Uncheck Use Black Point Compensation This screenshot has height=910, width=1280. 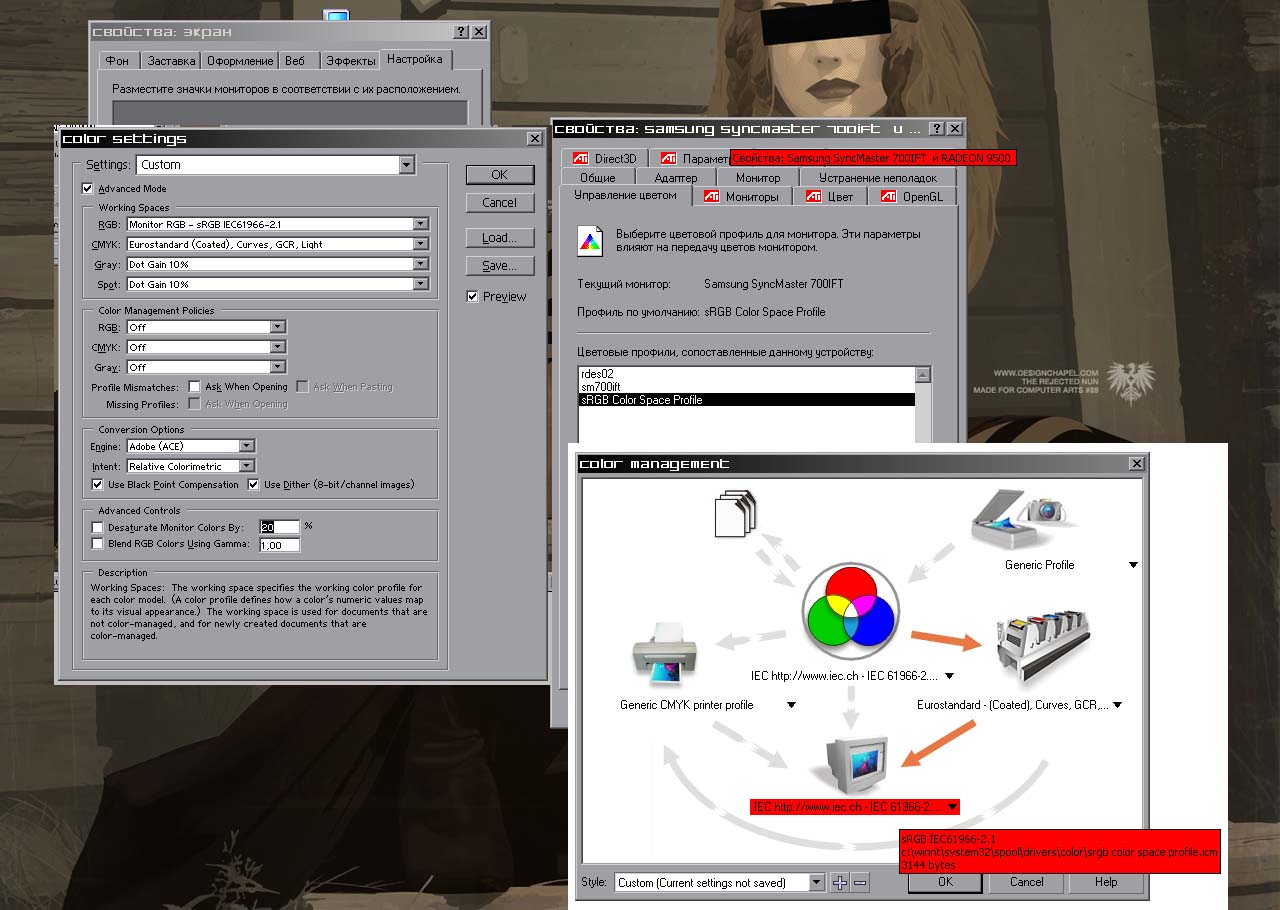pos(98,485)
